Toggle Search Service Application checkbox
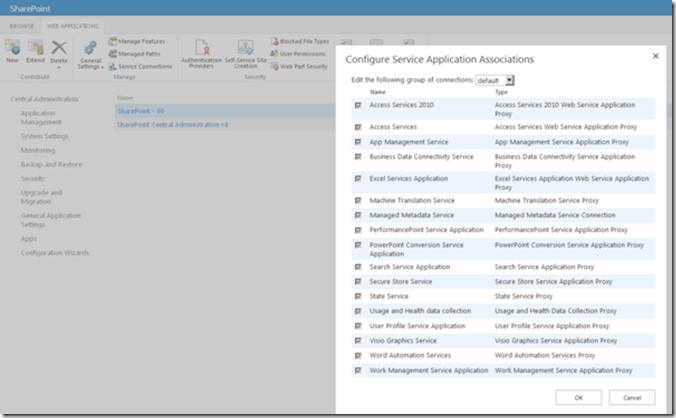The image size is (676, 418). 358,267
